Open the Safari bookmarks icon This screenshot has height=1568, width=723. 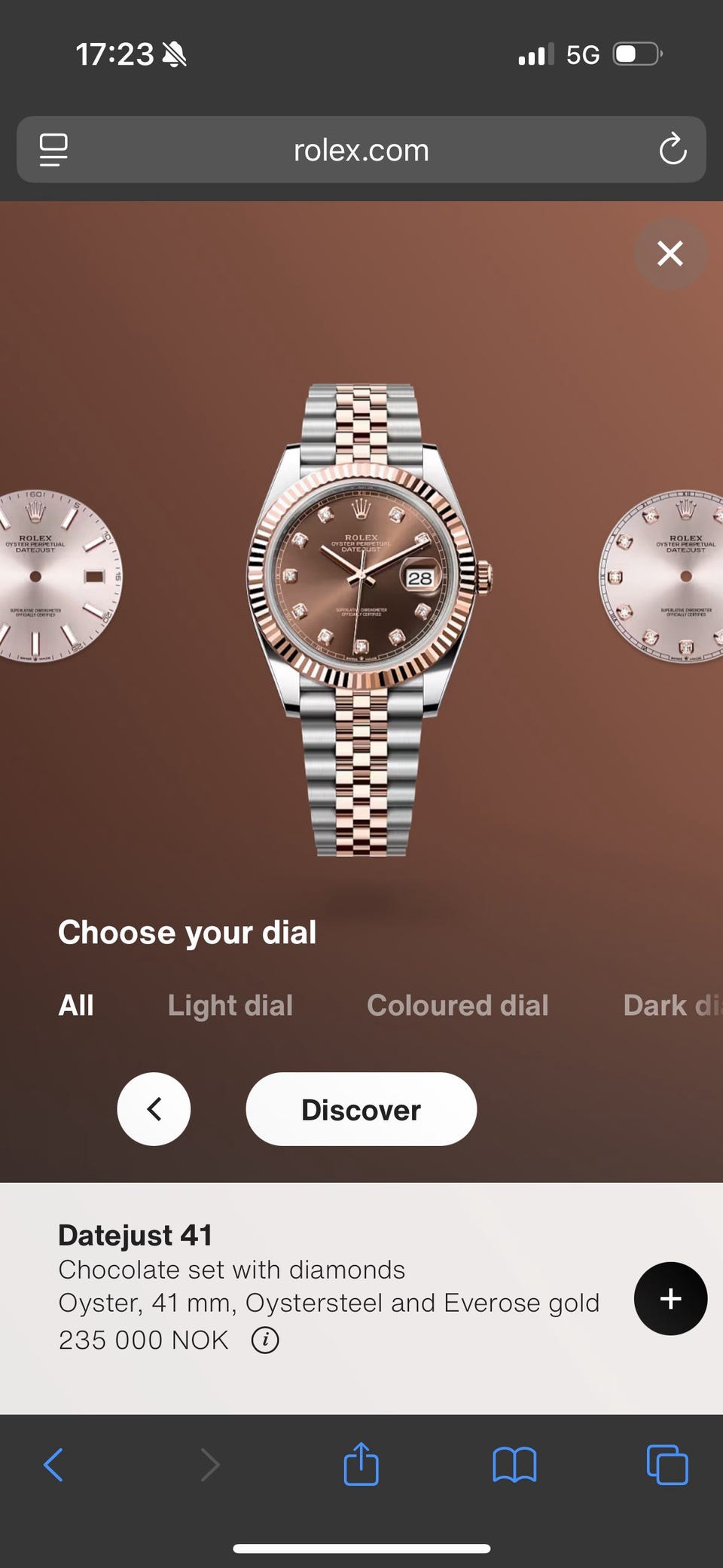[x=514, y=1465]
